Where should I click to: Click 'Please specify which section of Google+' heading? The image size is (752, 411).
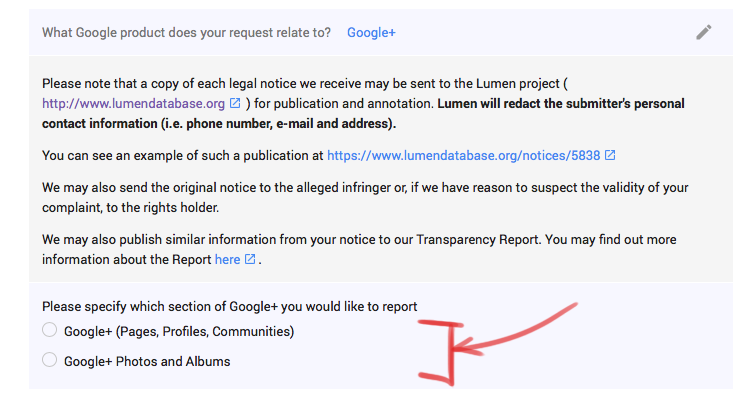(x=229, y=306)
